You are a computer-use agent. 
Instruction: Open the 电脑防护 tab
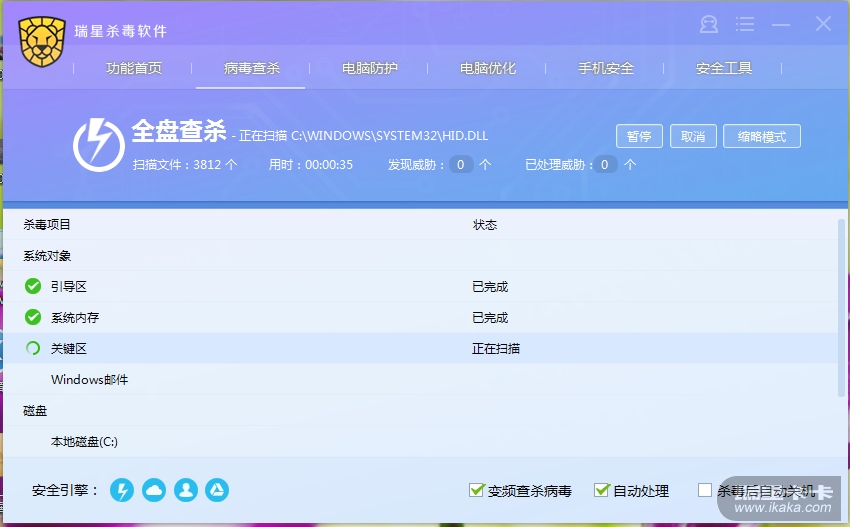click(370, 68)
